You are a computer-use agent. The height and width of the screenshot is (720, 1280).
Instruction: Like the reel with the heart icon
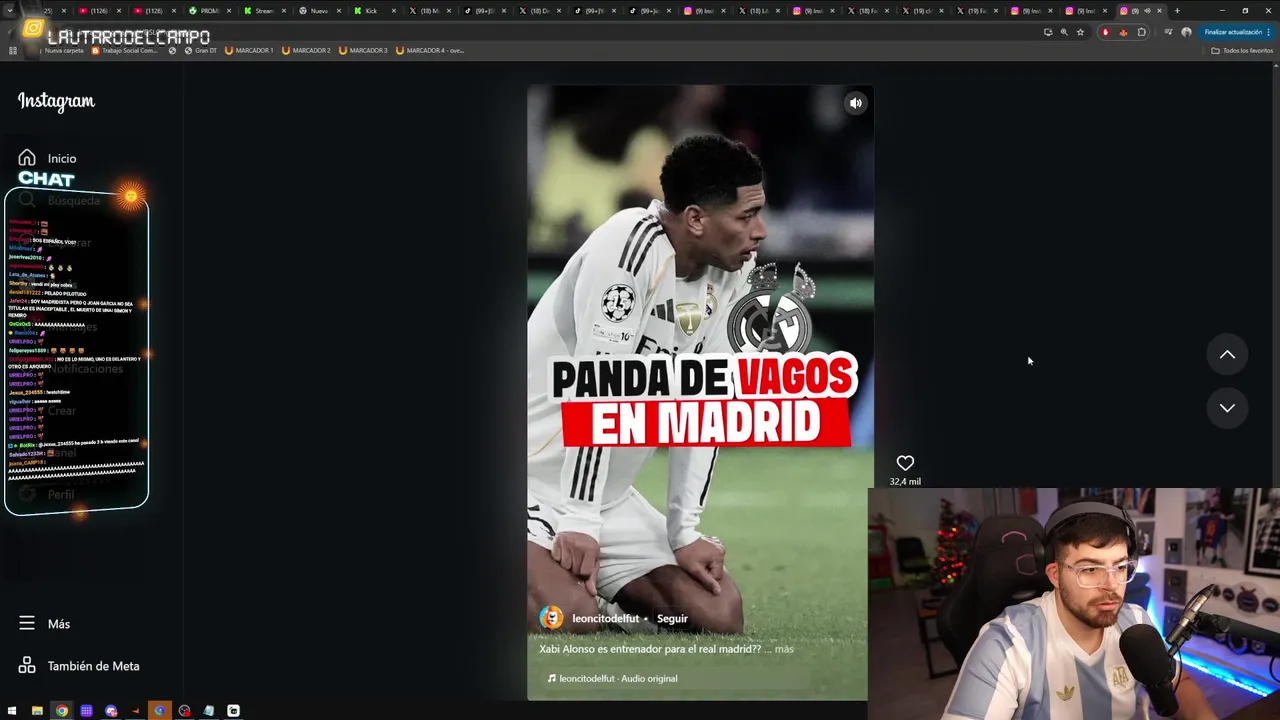coord(905,463)
